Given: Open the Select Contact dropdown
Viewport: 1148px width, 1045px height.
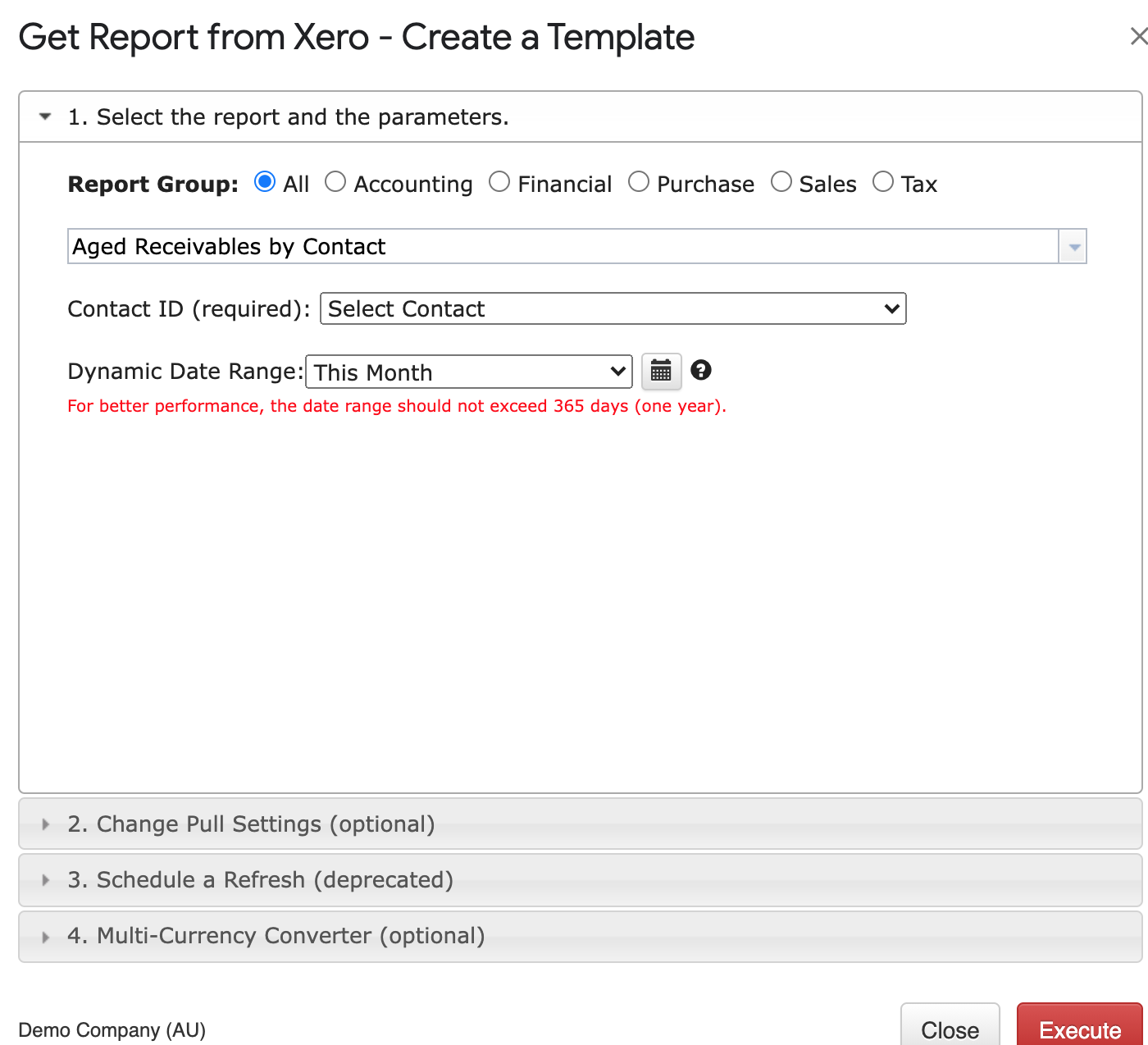Looking at the screenshot, I should pyautogui.click(x=613, y=308).
